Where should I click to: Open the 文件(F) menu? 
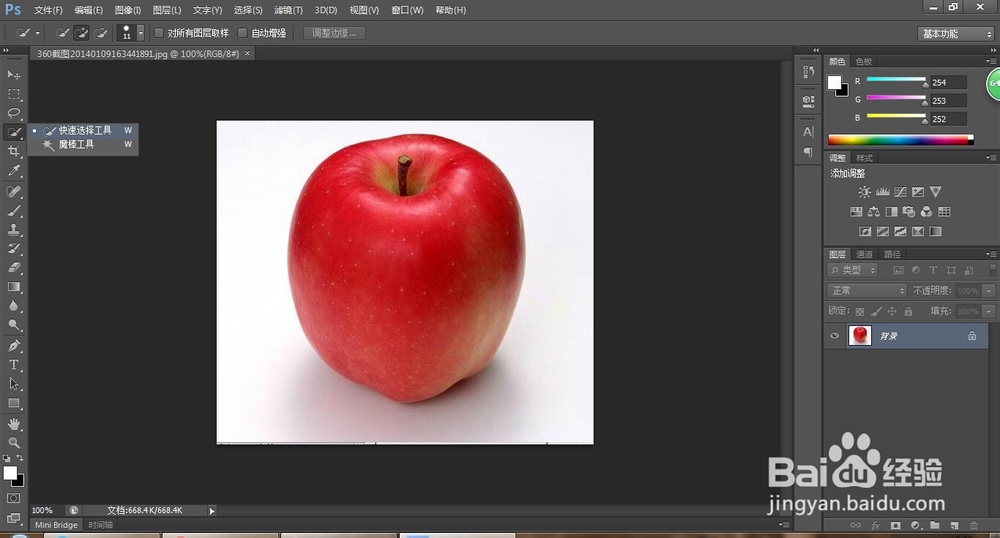[x=48, y=10]
